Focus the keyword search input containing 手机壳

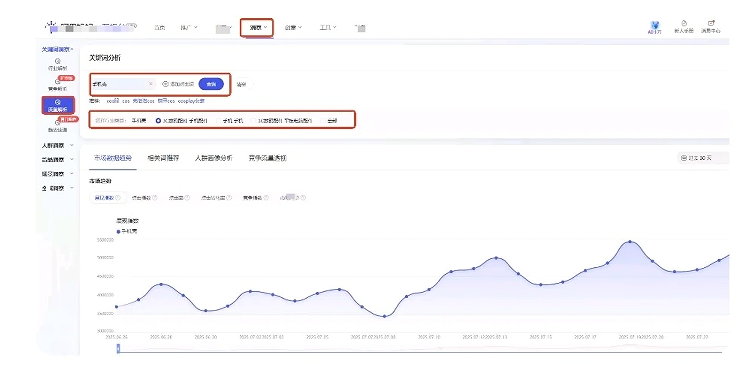pos(123,84)
